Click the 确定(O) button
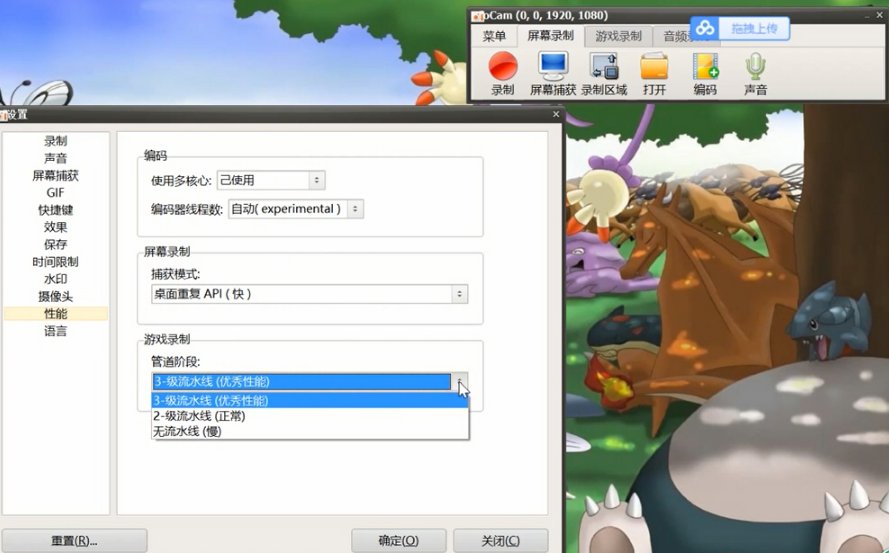Image resolution: width=889 pixels, height=553 pixels. [399, 541]
